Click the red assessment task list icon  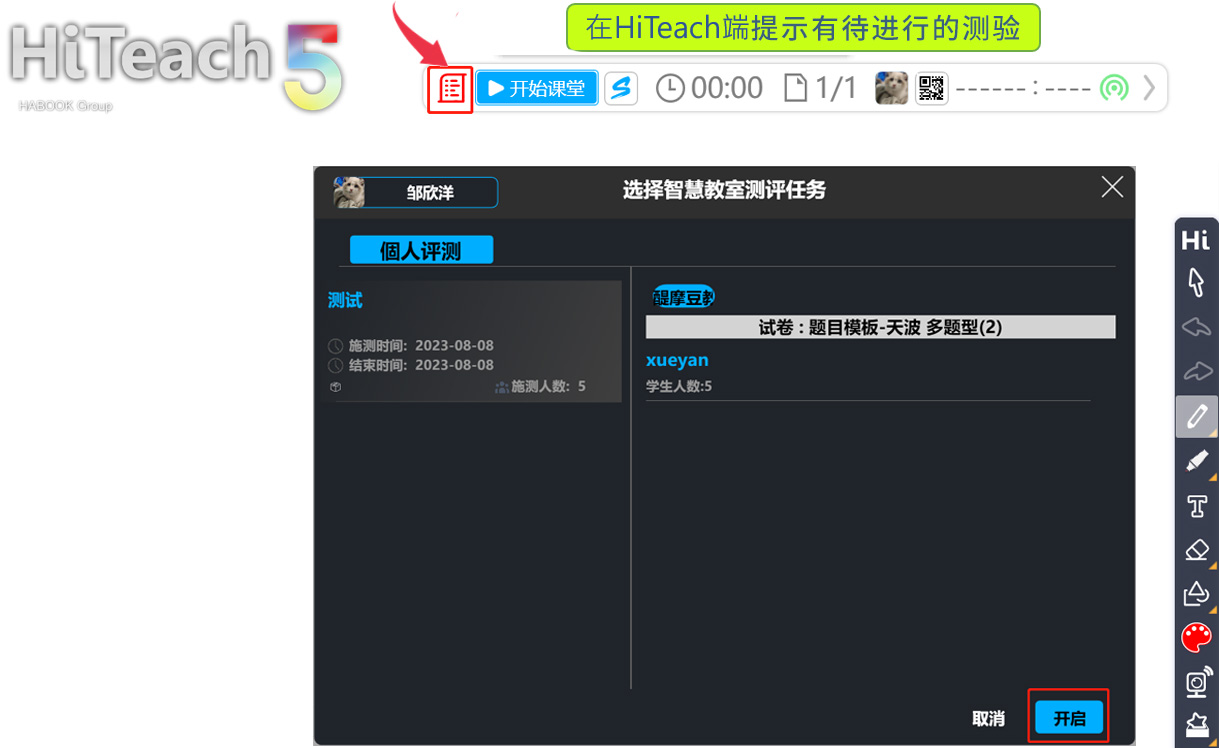pos(451,89)
